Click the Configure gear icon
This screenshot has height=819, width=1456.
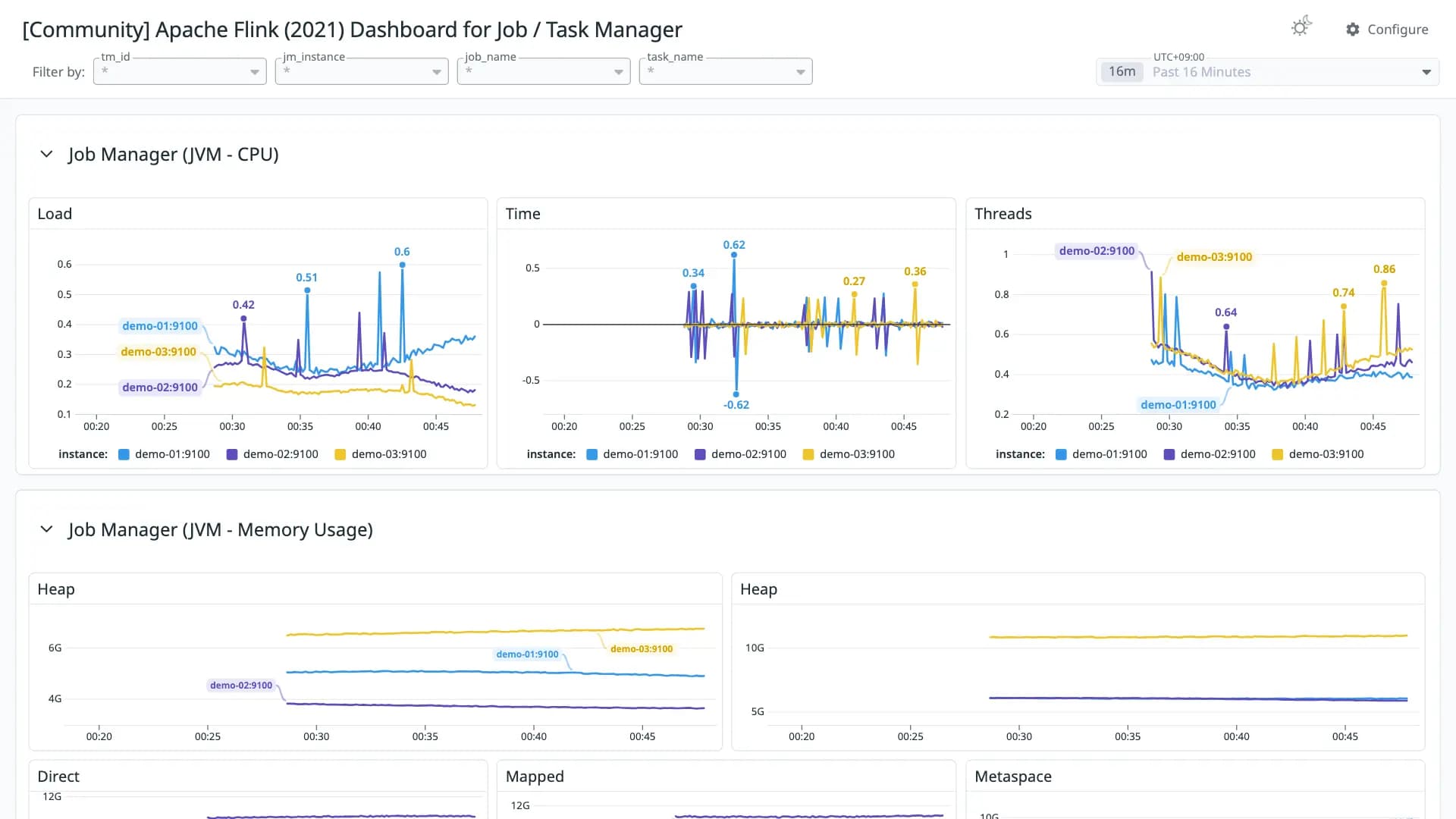[1353, 30]
